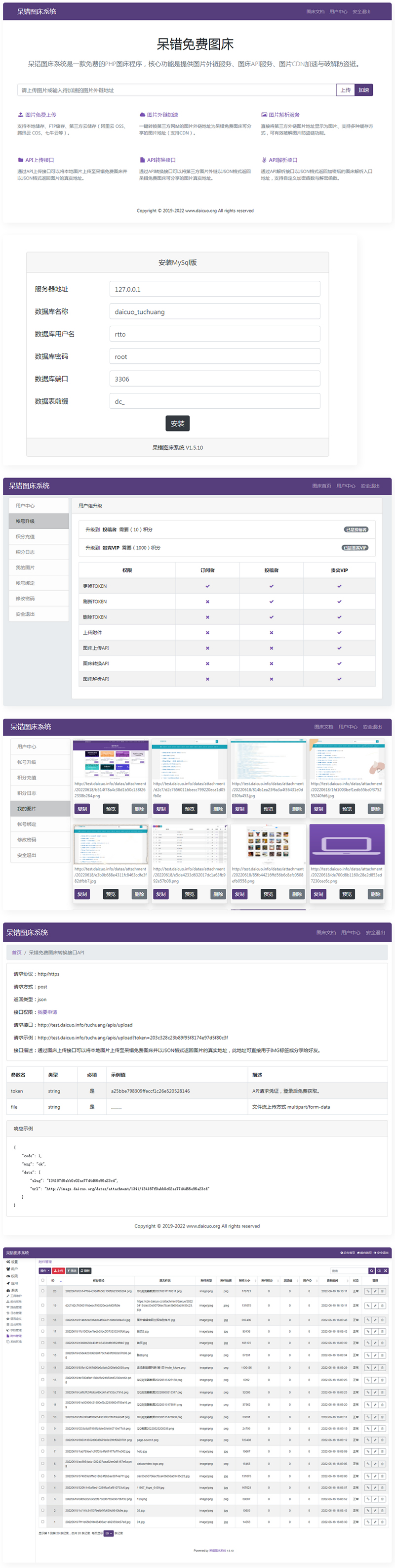Select 积分充值 in user center sidebar
This screenshot has width=395, height=1568.
26,536
